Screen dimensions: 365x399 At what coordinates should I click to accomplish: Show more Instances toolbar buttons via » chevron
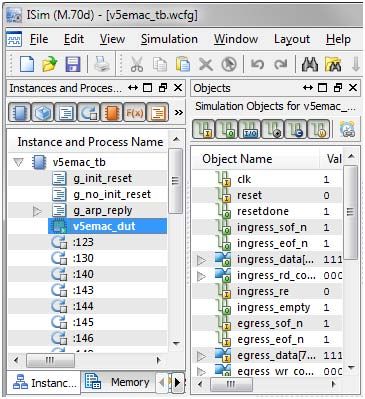(x=179, y=112)
